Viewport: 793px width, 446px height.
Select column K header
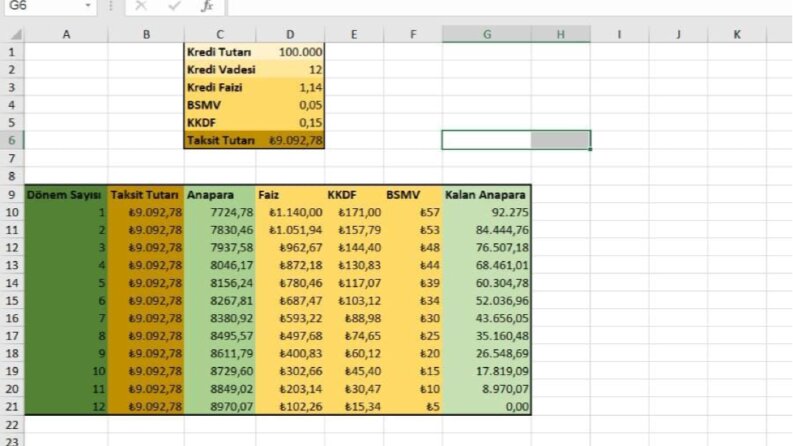[736, 34]
